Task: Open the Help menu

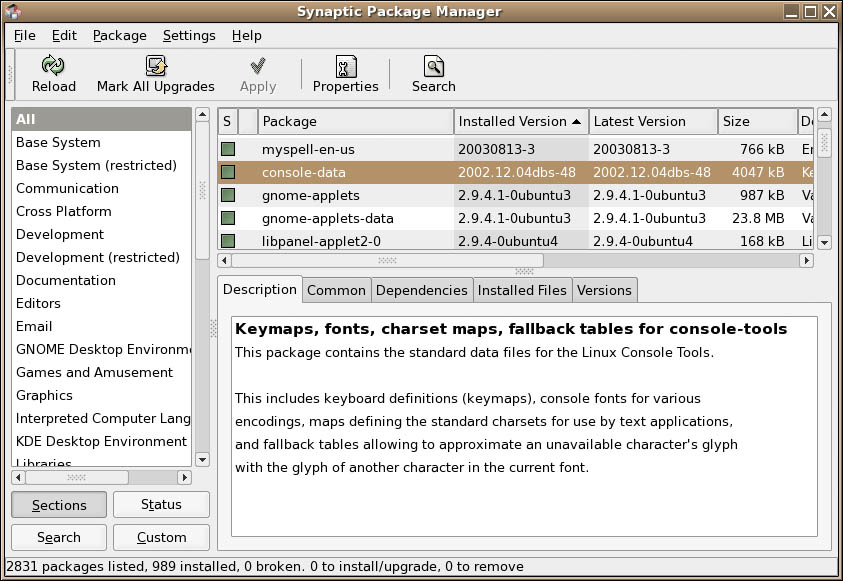Action: (x=247, y=35)
